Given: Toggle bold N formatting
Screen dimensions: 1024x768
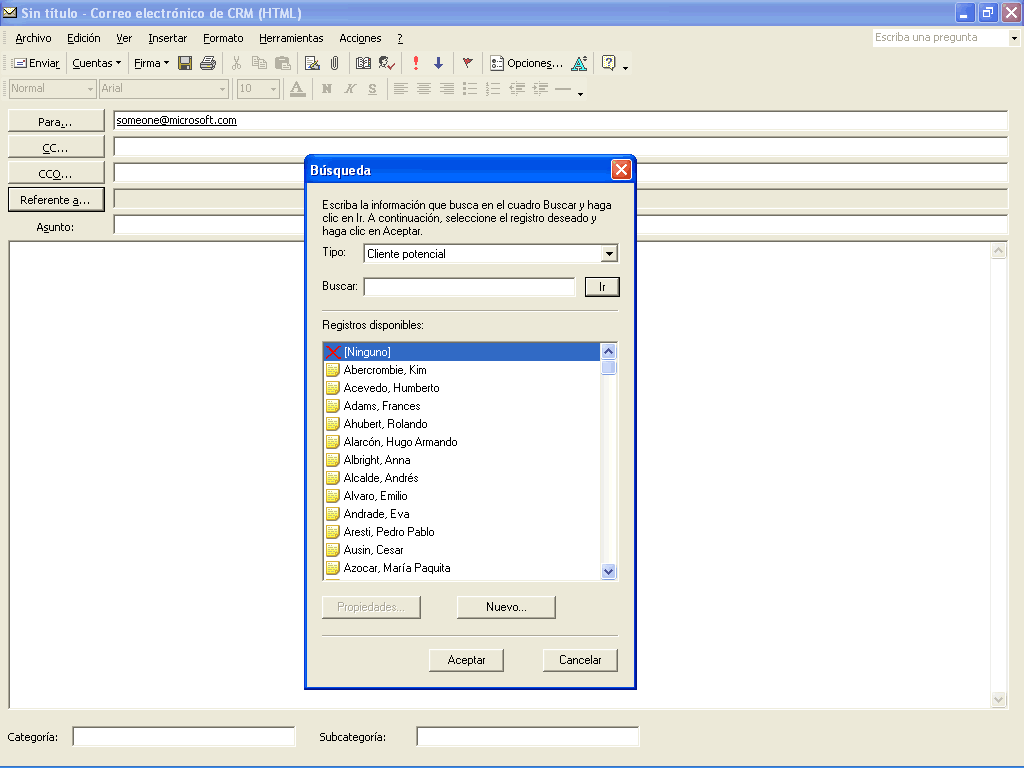Looking at the screenshot, I should [327, 89].
